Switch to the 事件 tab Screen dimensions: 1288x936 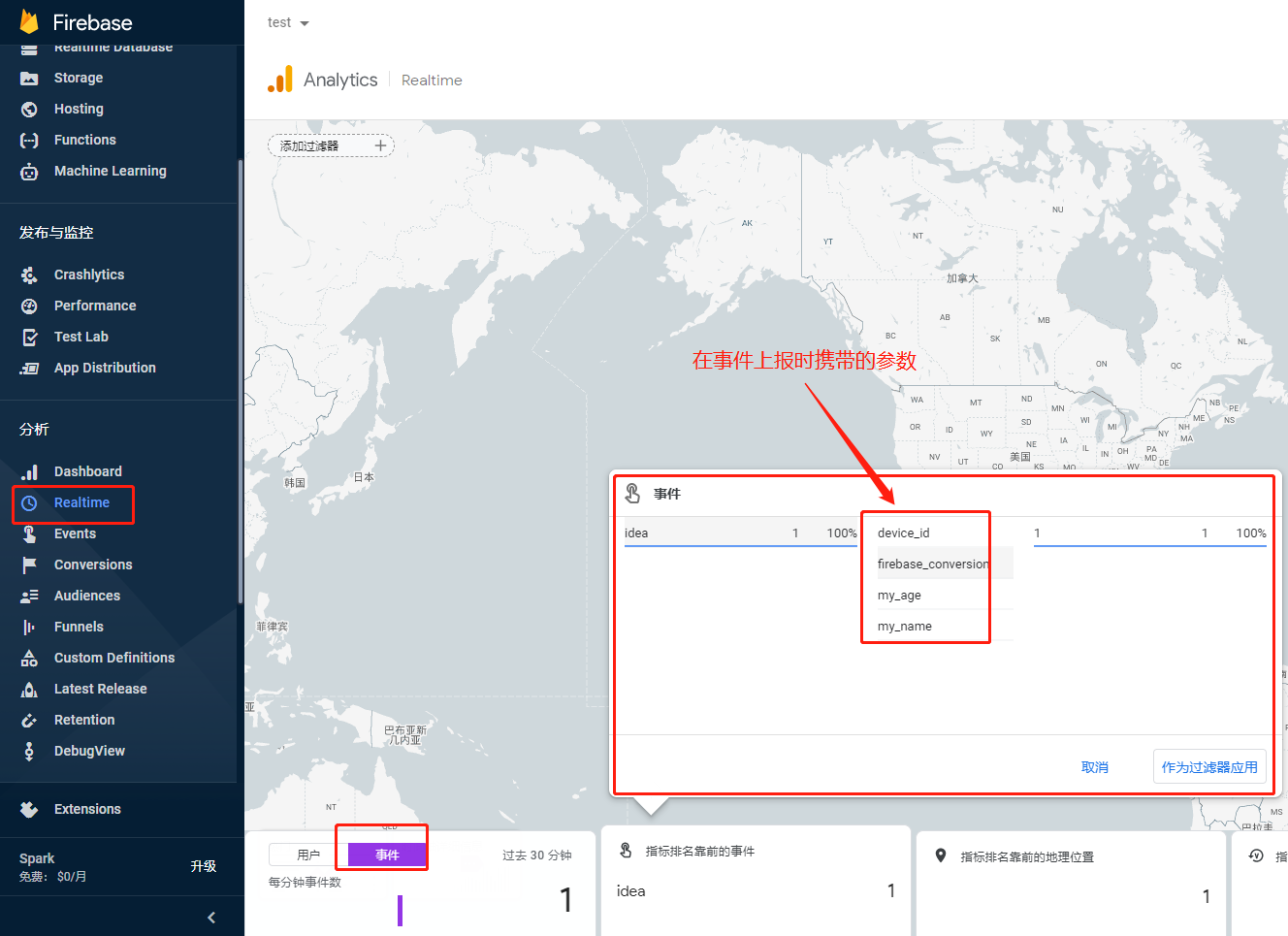[x=387, y=855]
